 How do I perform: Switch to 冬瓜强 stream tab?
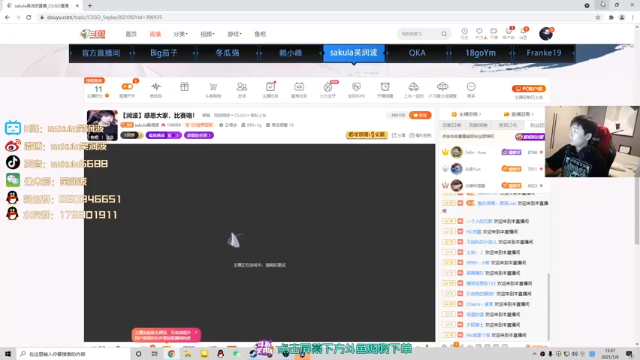click(227, 53)
